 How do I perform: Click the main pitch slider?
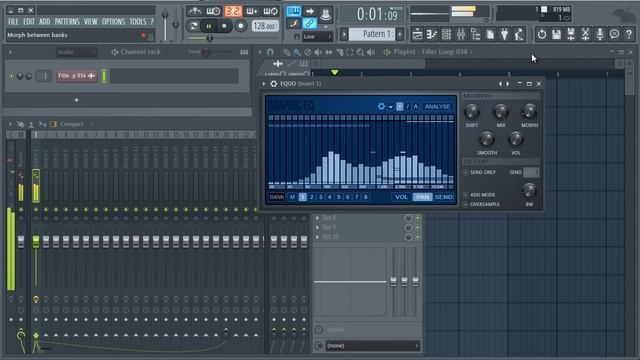tap(176, 24)
